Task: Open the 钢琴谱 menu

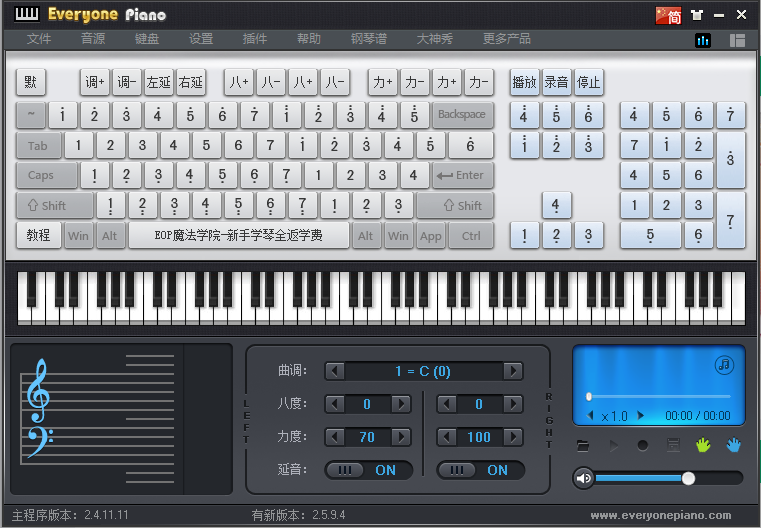Action: coord(369,39)
